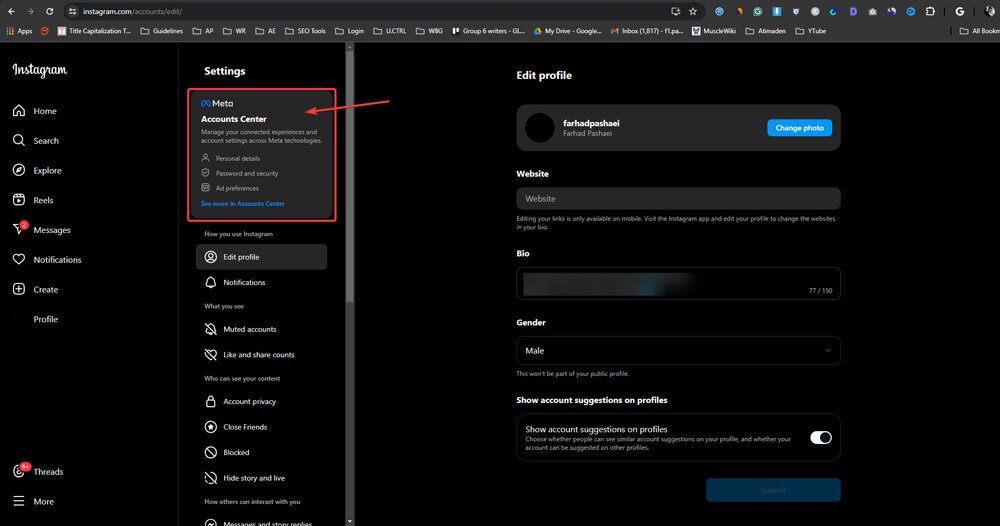Open the More hamburger menu
Image resolution: width=1000 pixels, height=526 pixels.
pos(33,501)
